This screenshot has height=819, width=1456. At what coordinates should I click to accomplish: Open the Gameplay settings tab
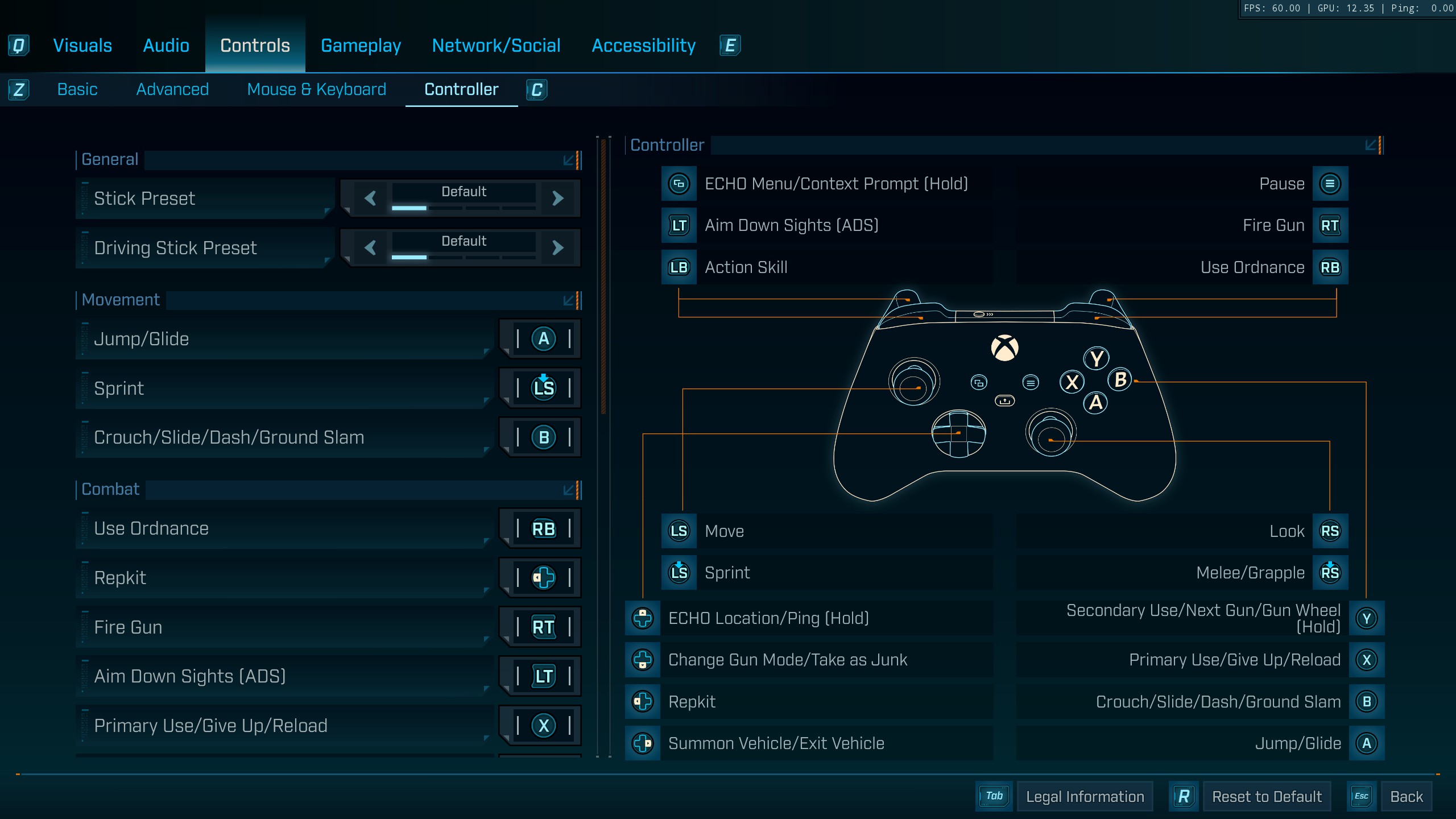coord(361,45)
